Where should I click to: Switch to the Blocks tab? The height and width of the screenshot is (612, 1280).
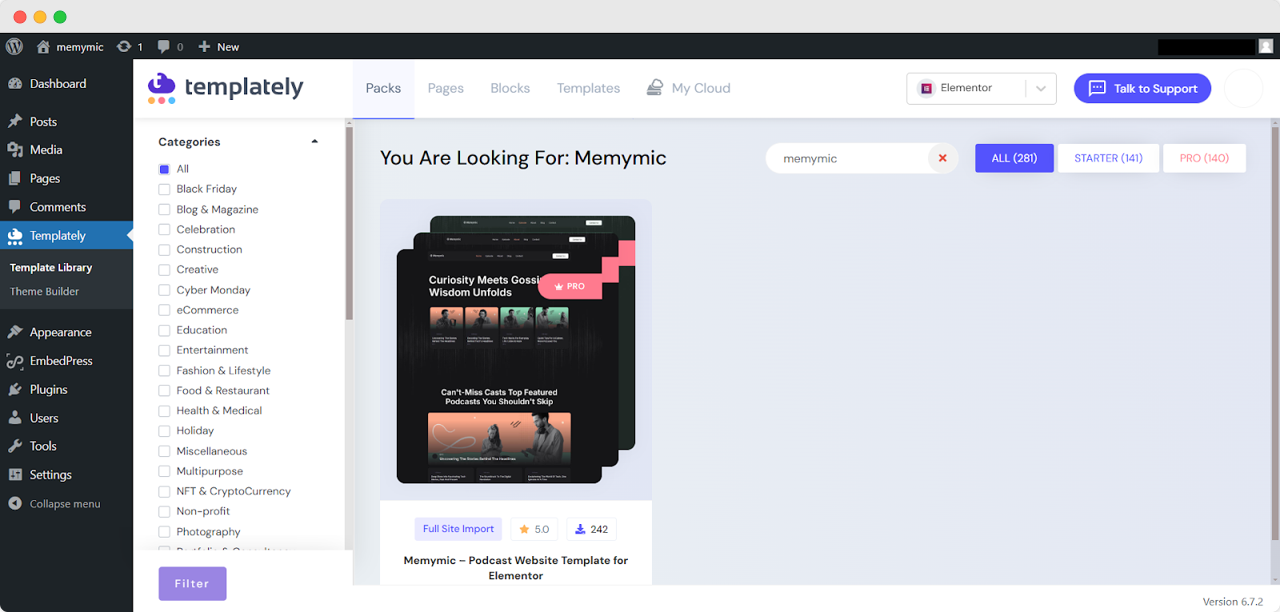point(510,88)
